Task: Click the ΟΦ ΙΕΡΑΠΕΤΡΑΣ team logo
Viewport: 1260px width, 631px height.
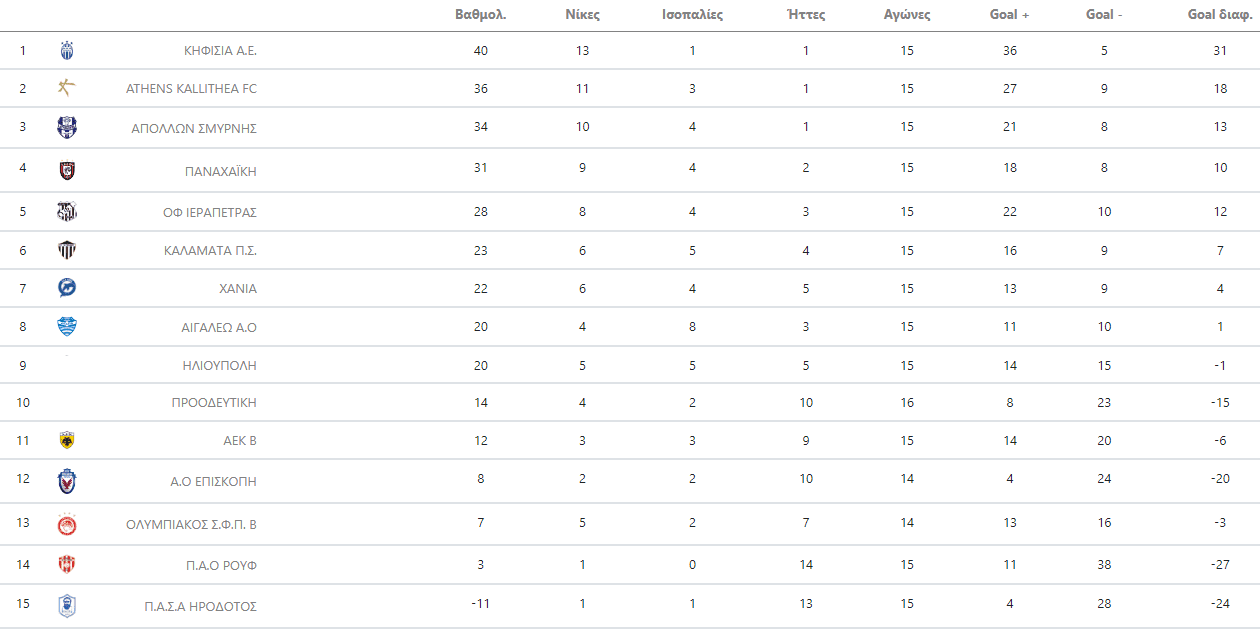Action: 67,212
